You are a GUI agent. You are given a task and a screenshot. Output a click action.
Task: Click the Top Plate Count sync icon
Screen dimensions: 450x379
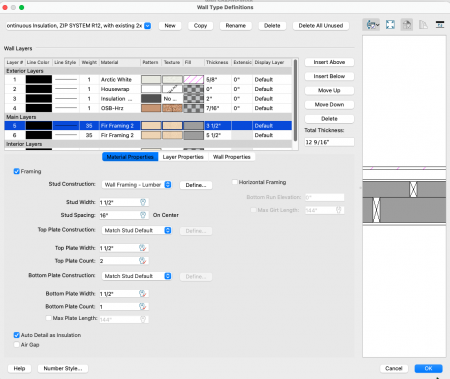click(x=142, y=261)
